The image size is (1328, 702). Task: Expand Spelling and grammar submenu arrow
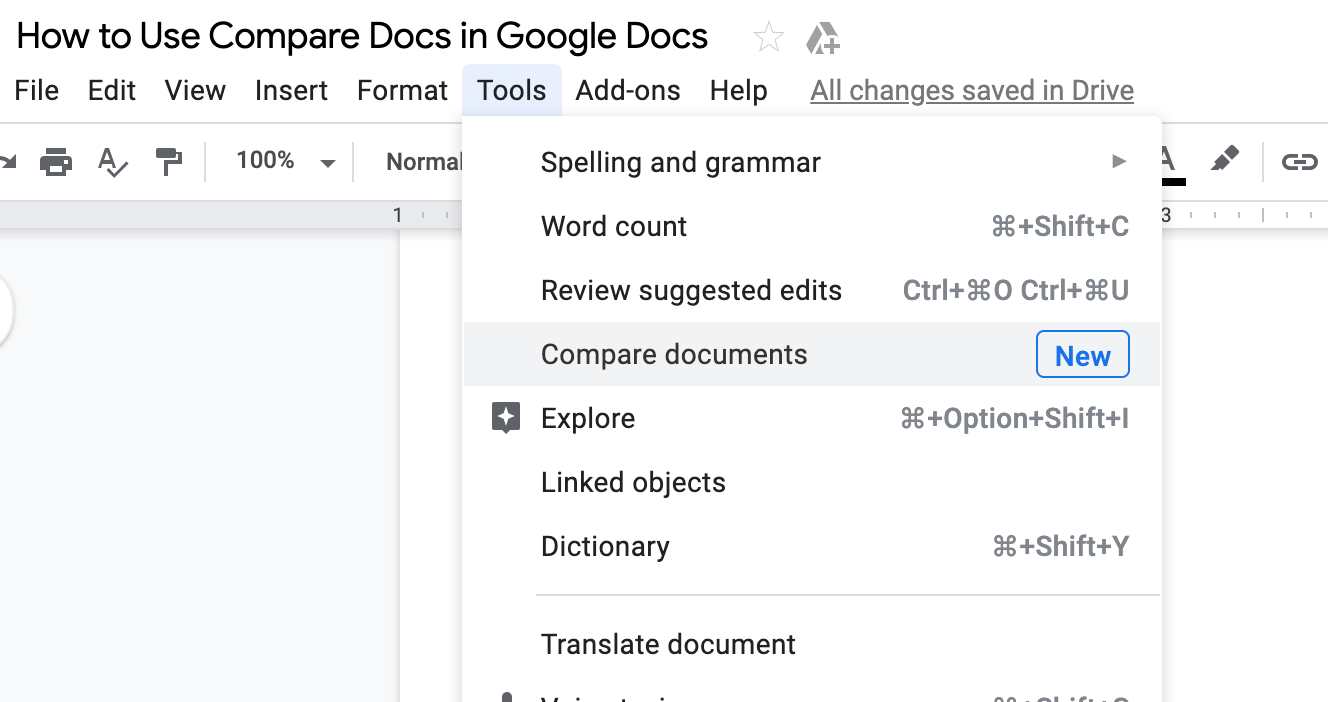click(x=1119, y=161)
